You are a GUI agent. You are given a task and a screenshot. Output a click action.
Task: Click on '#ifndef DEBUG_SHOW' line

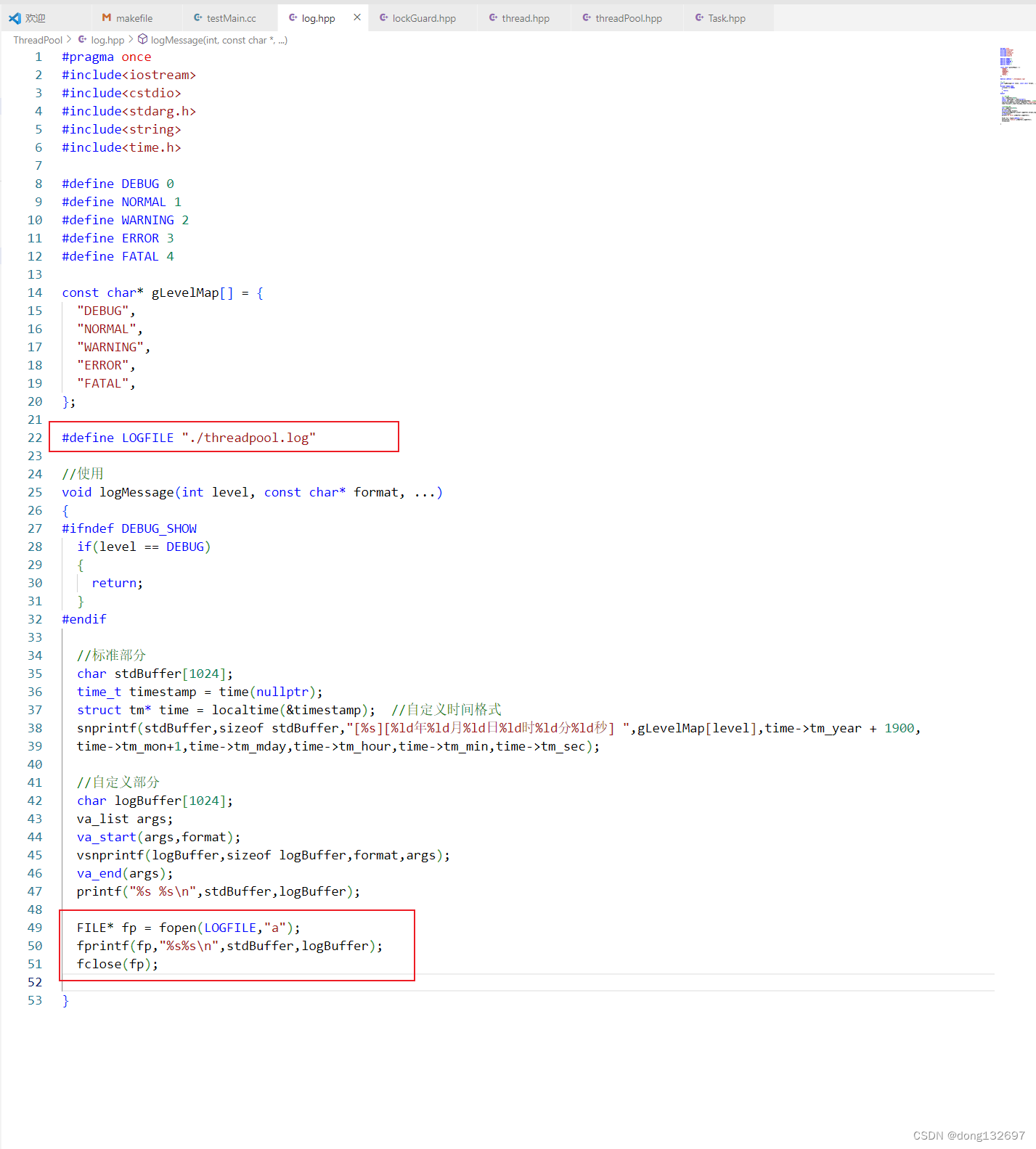coord(129,528)
